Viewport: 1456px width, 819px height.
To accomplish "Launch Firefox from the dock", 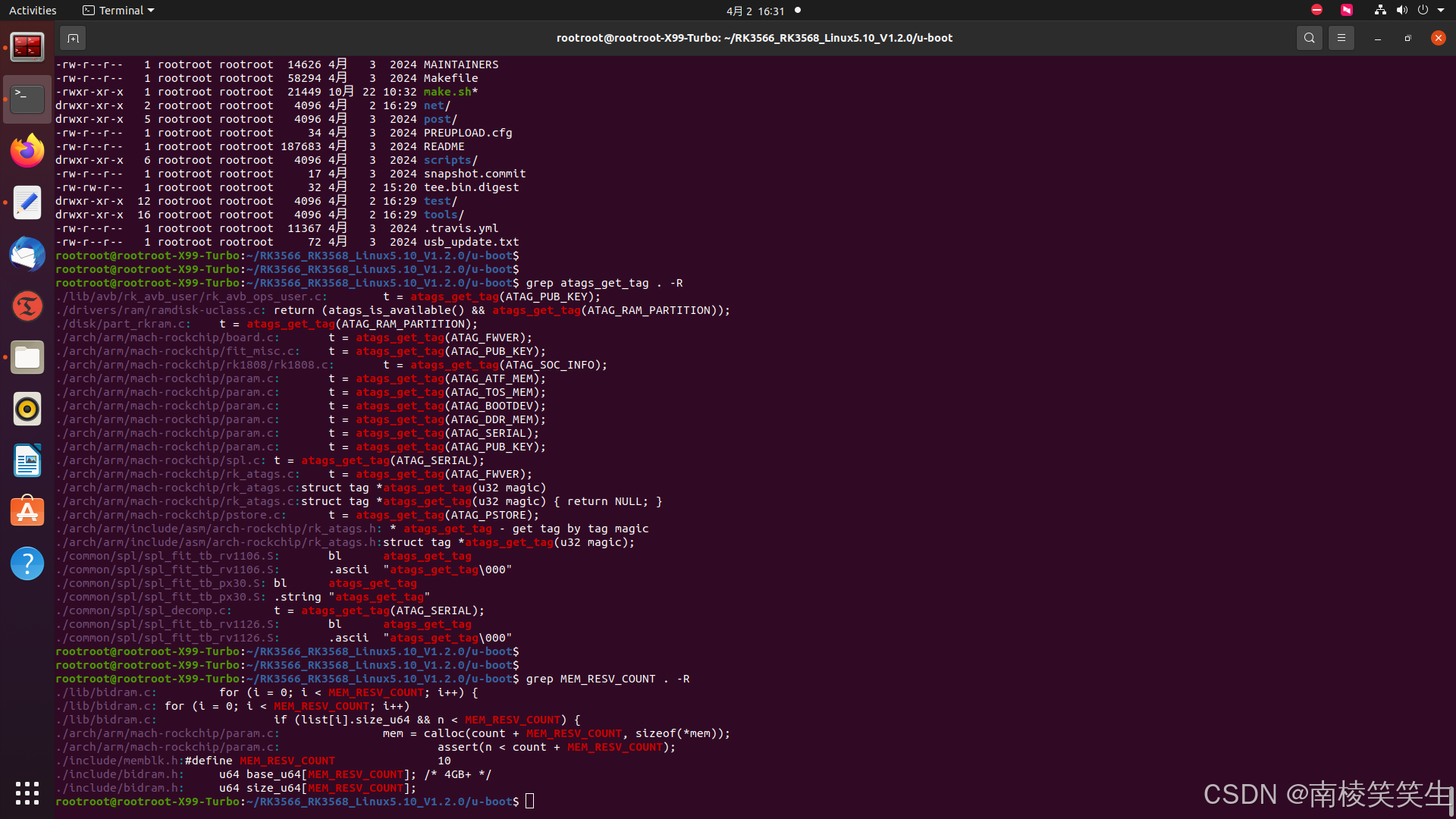I will (x=27, y=151).
